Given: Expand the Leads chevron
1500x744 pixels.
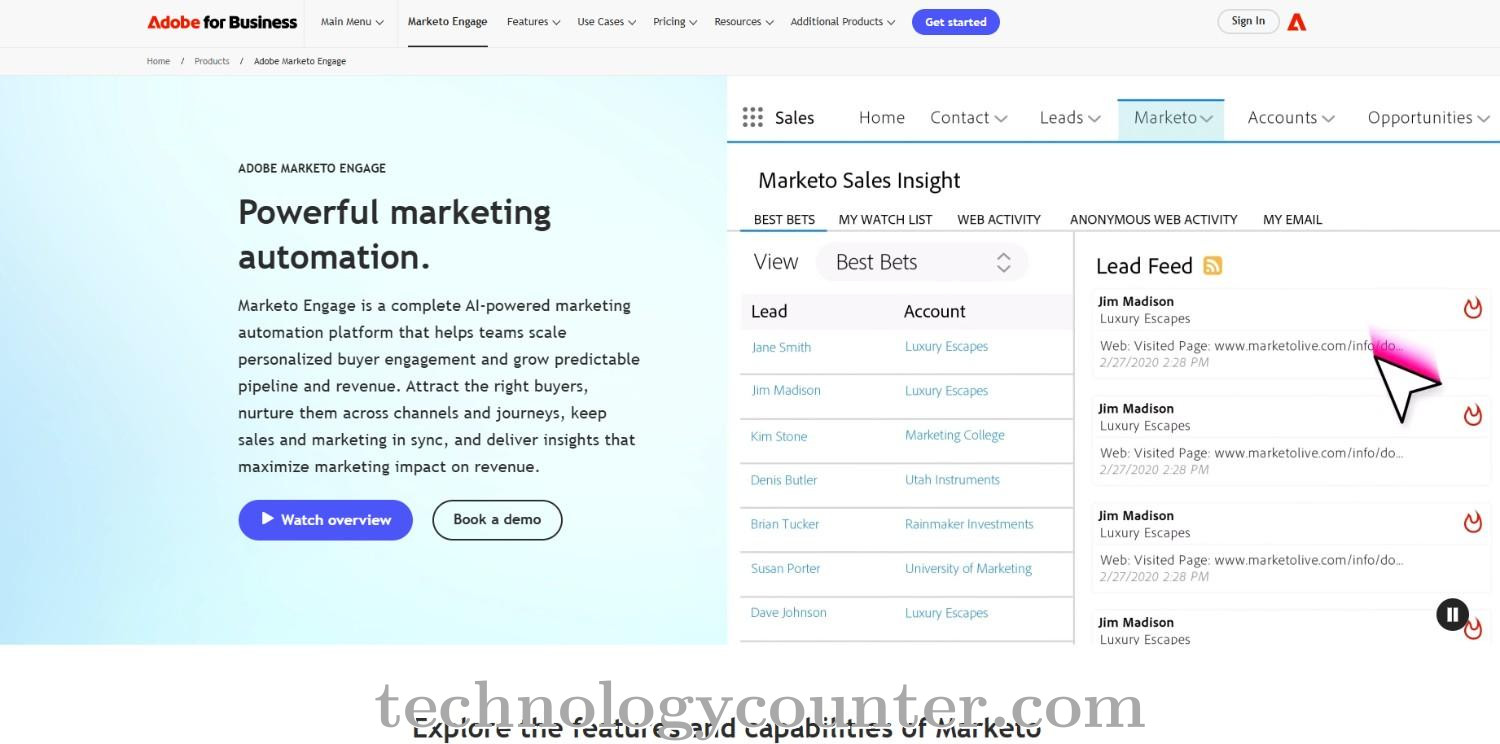Looking at the screenshot, I should 1095,118.
